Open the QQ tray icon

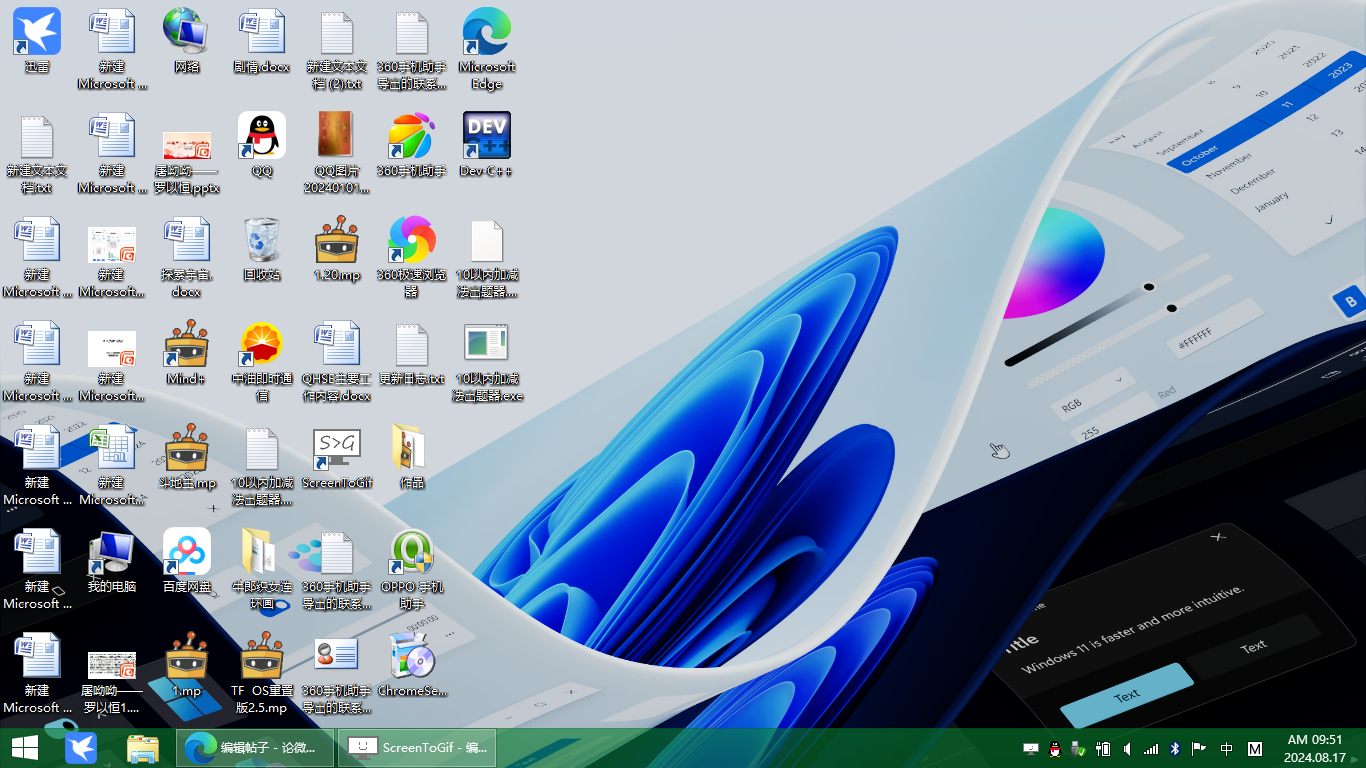coord(1055,748)
